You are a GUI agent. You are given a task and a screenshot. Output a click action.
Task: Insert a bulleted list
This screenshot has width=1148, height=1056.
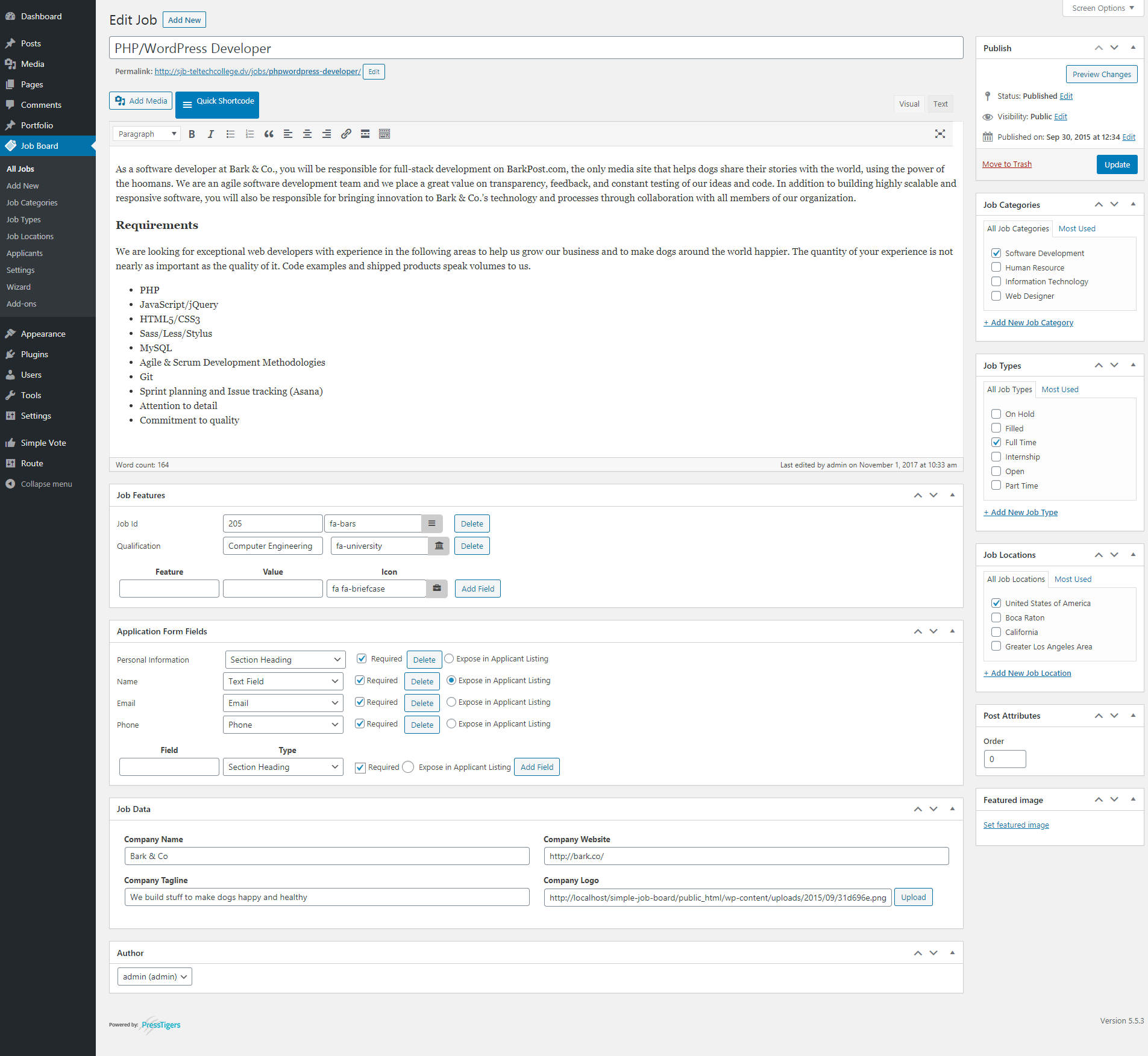pos(230,134)
